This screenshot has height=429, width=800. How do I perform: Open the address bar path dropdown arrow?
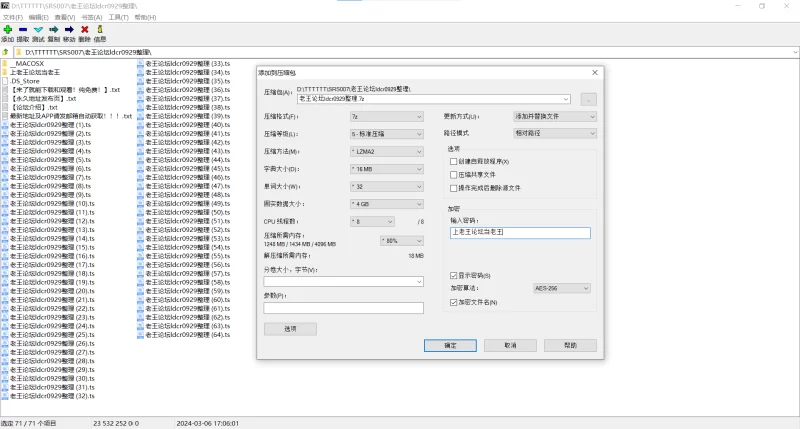pyautogui.click(x=795, y=52)
